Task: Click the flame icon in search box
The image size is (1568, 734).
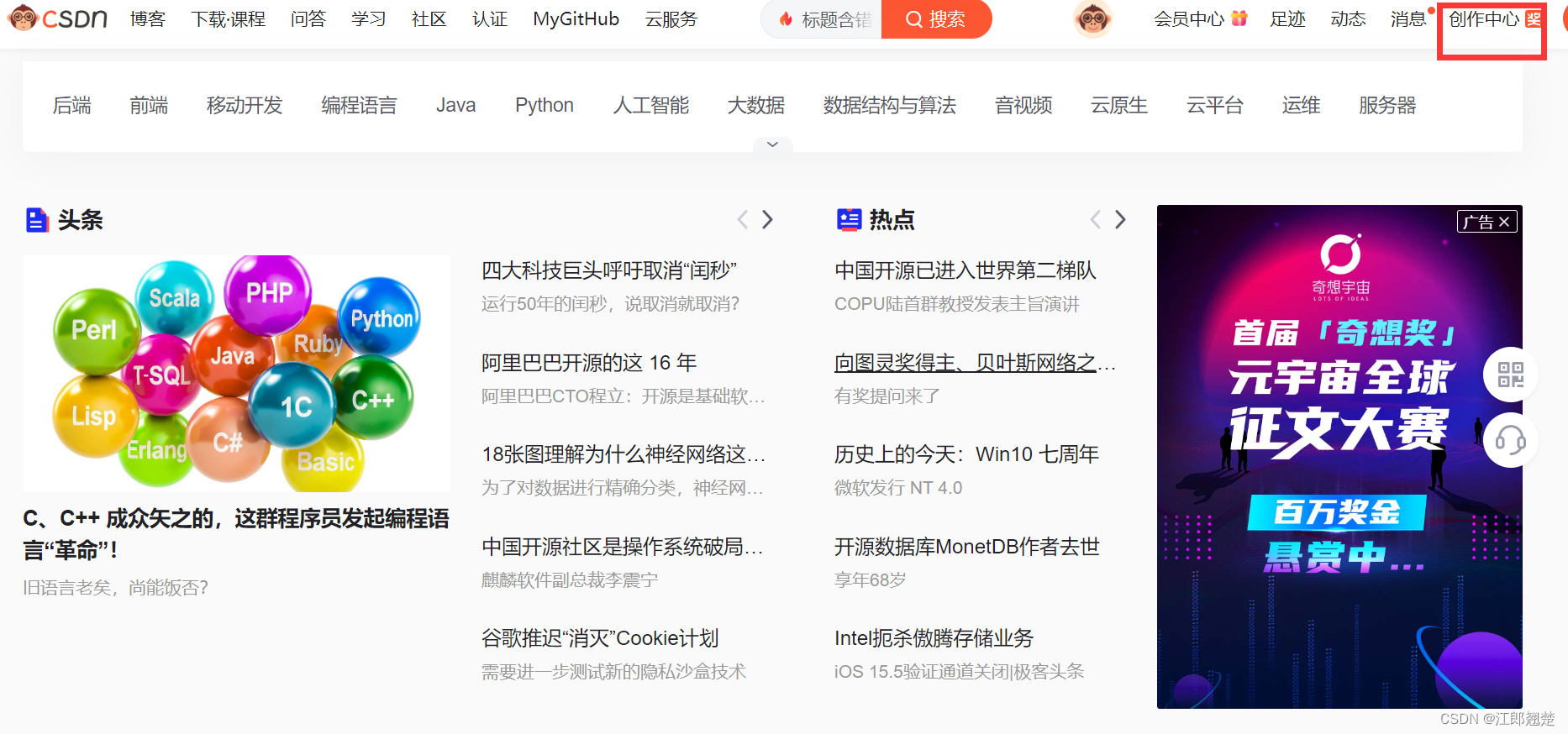Action: point(786,19)
